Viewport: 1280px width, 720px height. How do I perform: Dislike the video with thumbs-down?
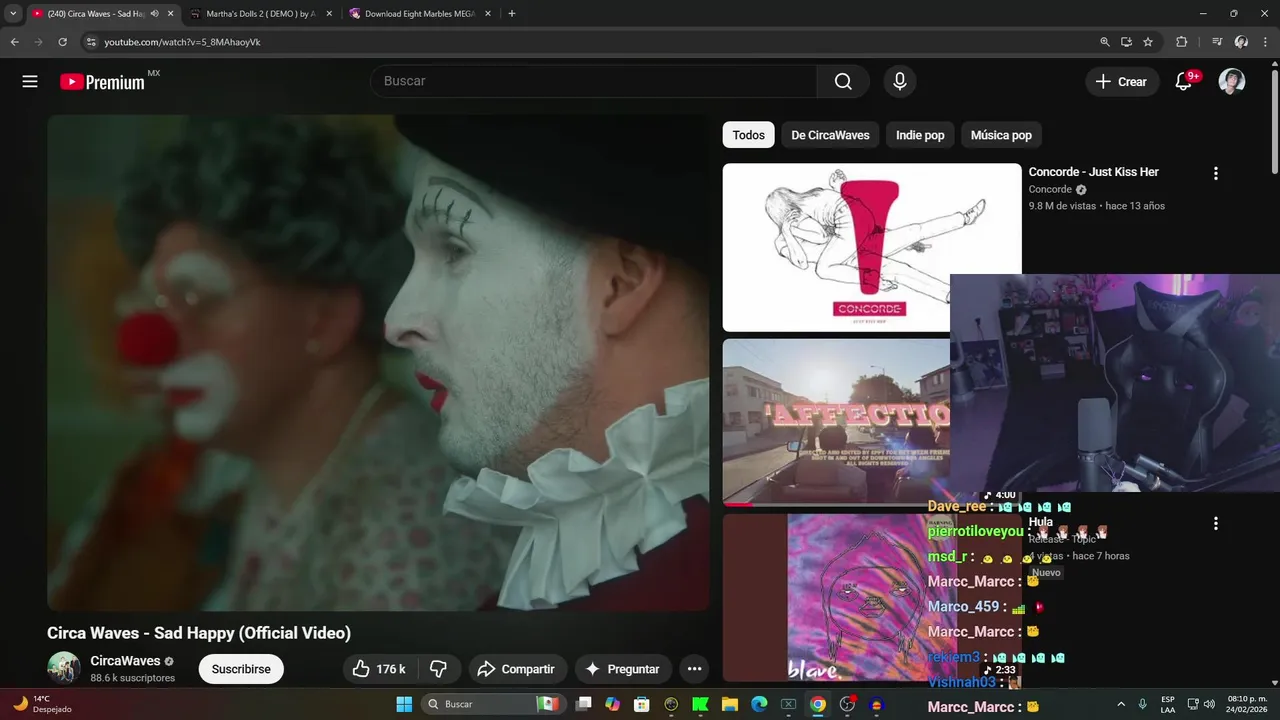[x=438, y=669]
